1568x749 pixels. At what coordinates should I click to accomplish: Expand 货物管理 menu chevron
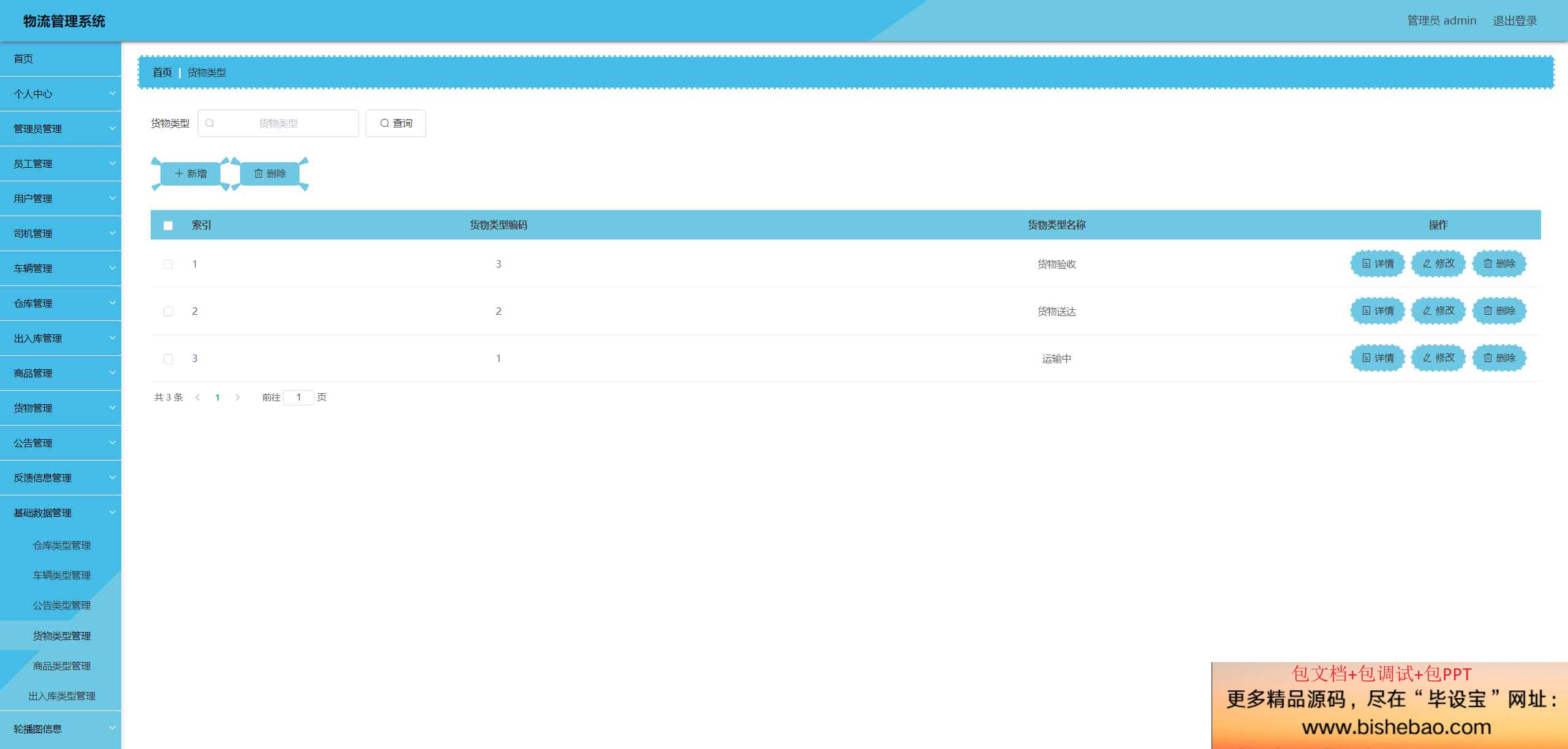[x=112, y=408]
